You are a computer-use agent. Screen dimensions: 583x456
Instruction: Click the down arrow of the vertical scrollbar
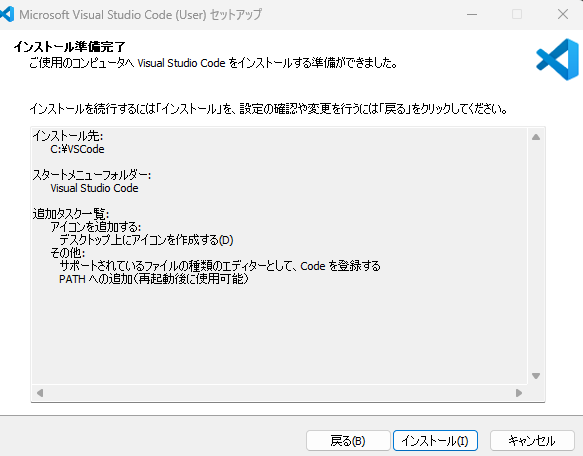click(536, 376)
